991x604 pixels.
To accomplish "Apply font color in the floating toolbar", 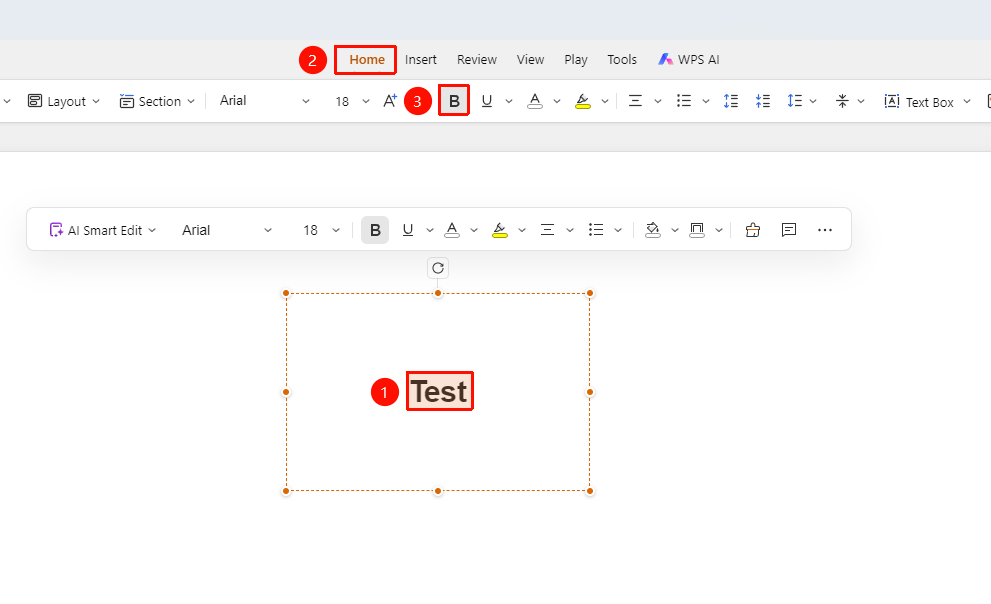I will coord(452,230).
